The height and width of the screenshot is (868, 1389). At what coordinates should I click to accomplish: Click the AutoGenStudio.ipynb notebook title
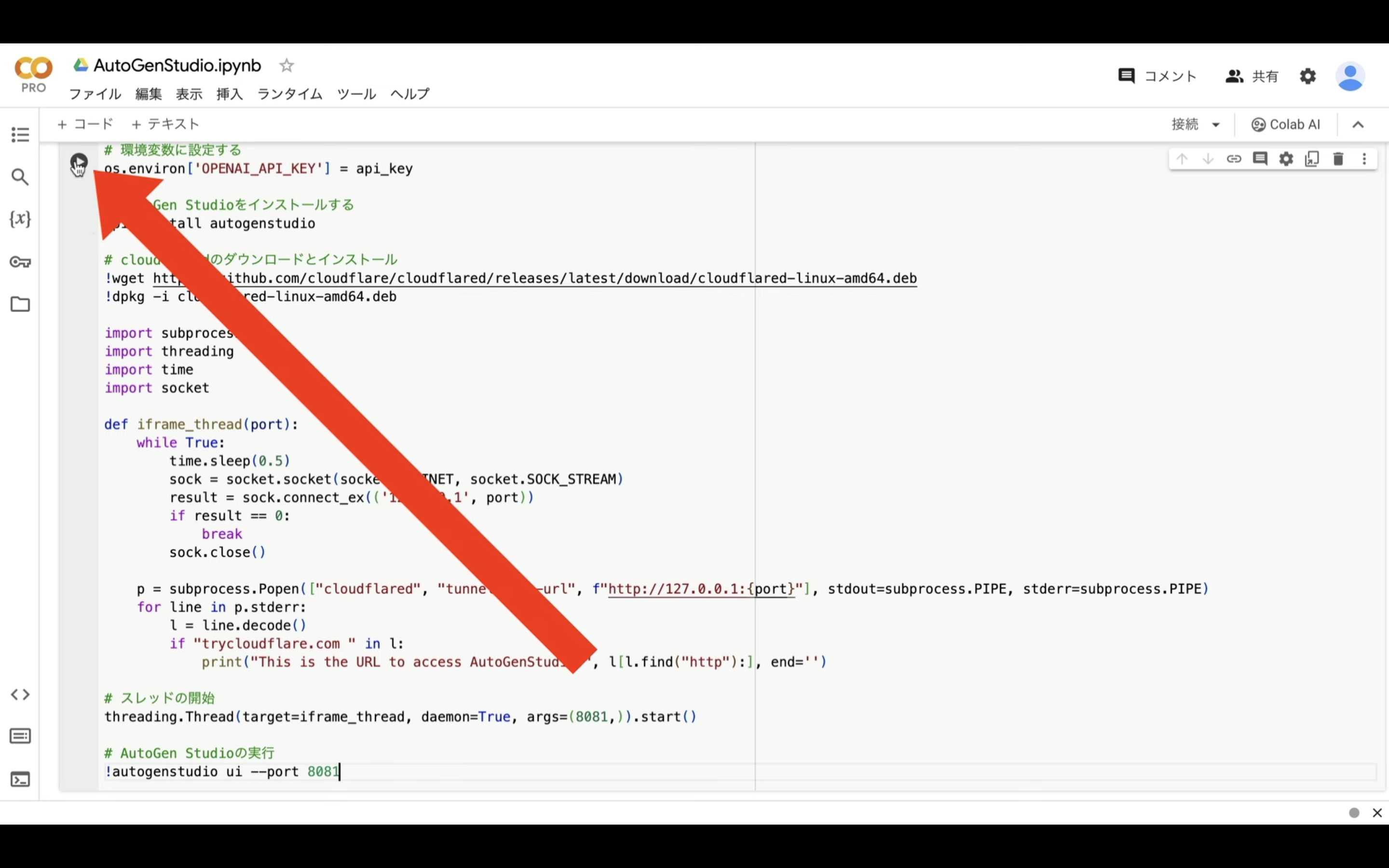pos(177,66)
